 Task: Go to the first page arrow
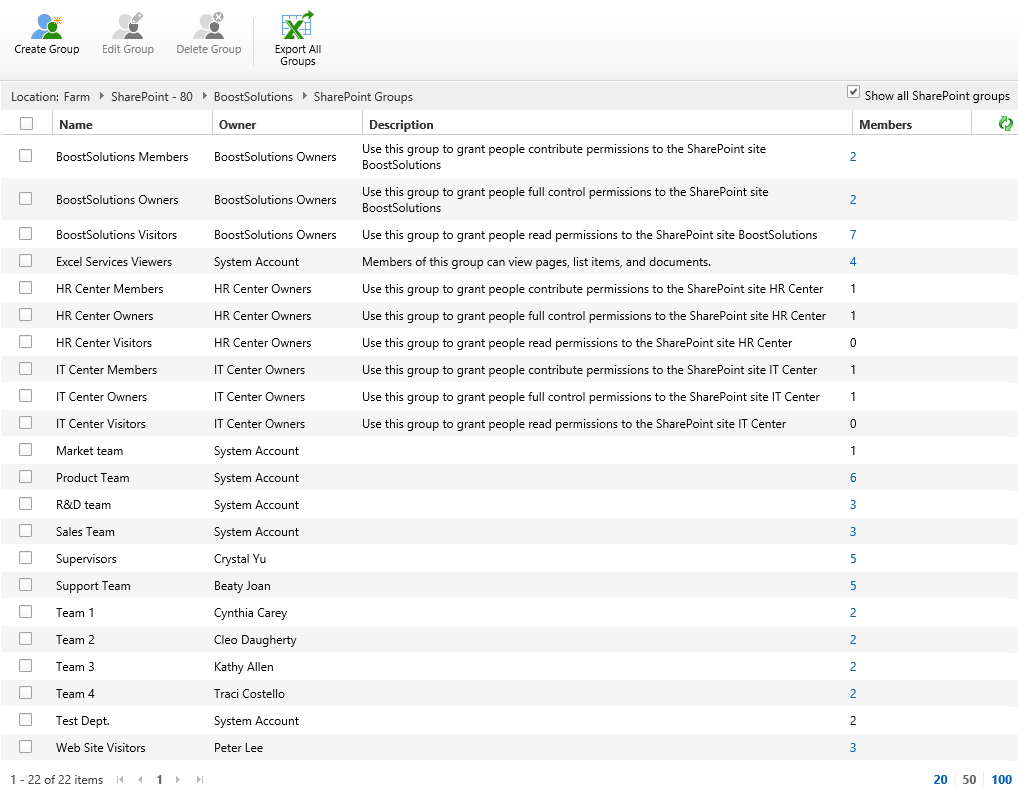[121, 780]
